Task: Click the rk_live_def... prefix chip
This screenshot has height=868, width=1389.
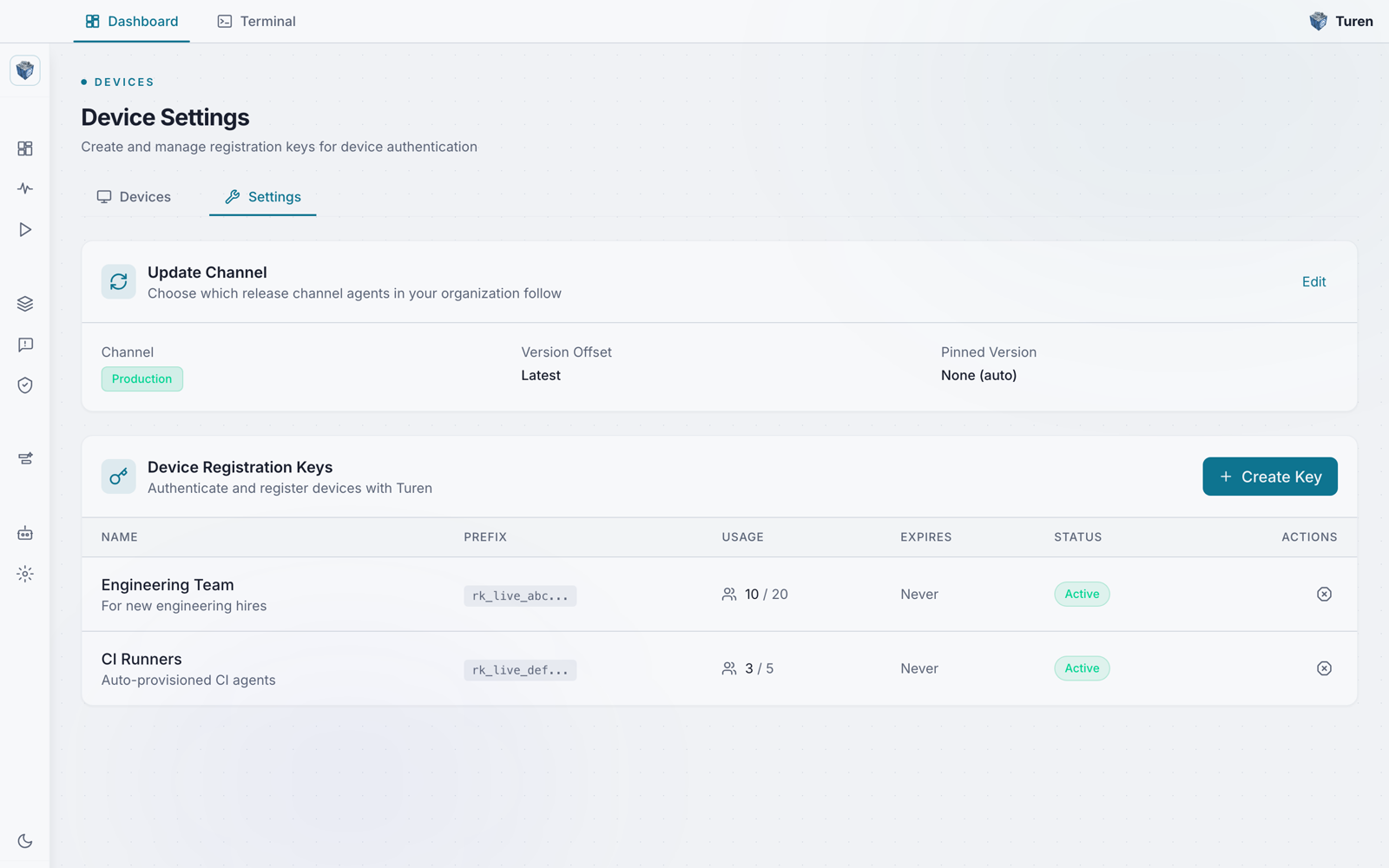Action: tap(520, 670)
